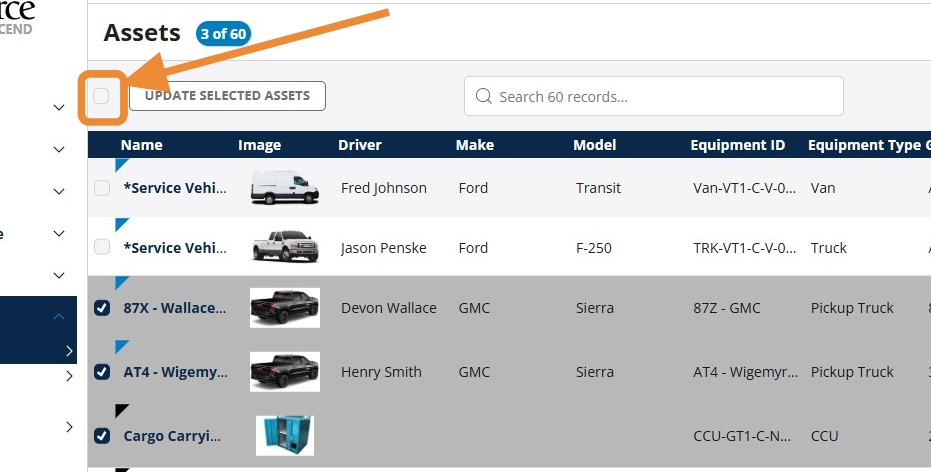Click the 3 of 60 count badge
This screenshot has width=931, height=472.
pyautogui.click(x=223, y=34)
